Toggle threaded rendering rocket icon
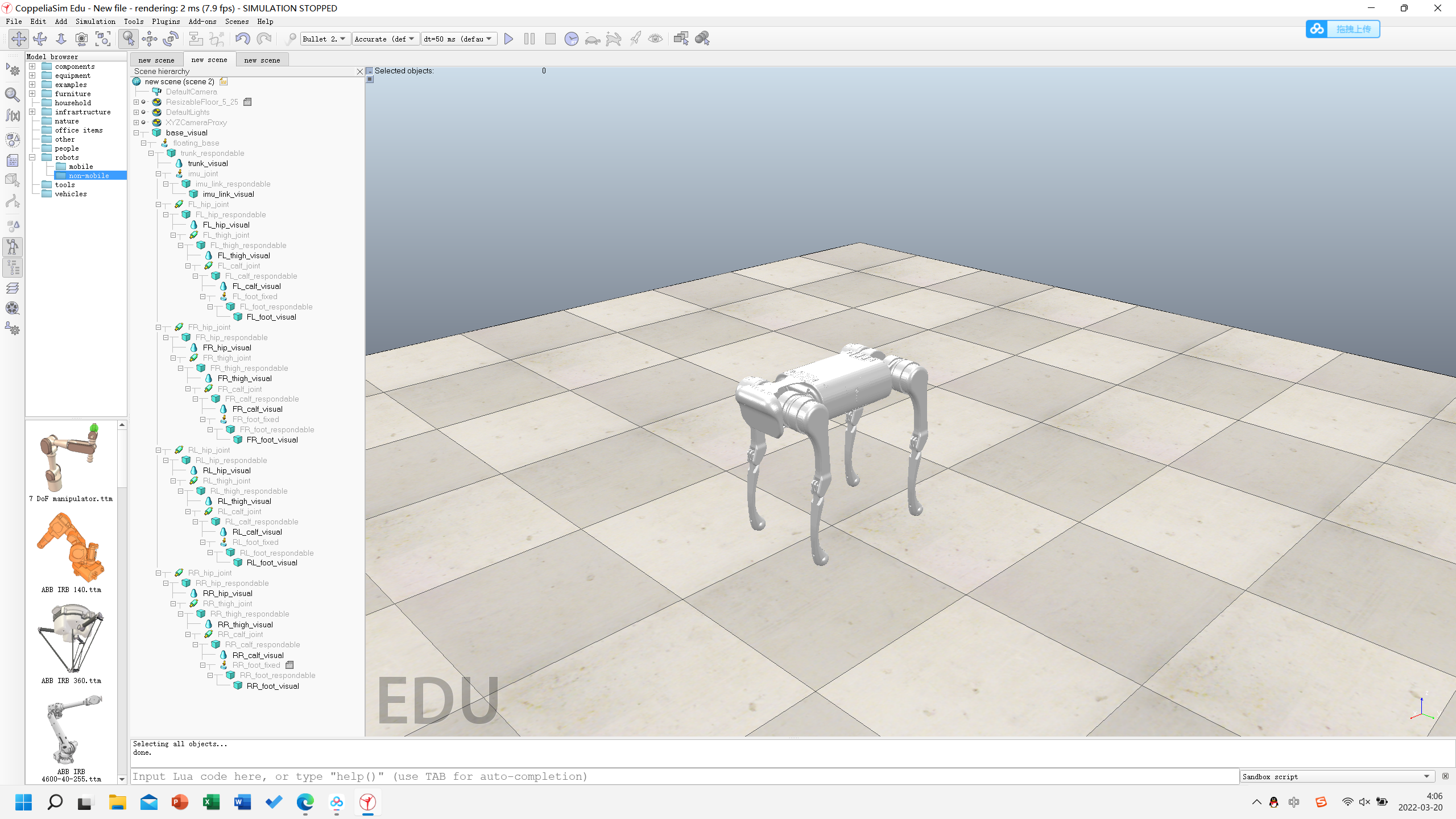1456x819 pixels. (635, 39)
